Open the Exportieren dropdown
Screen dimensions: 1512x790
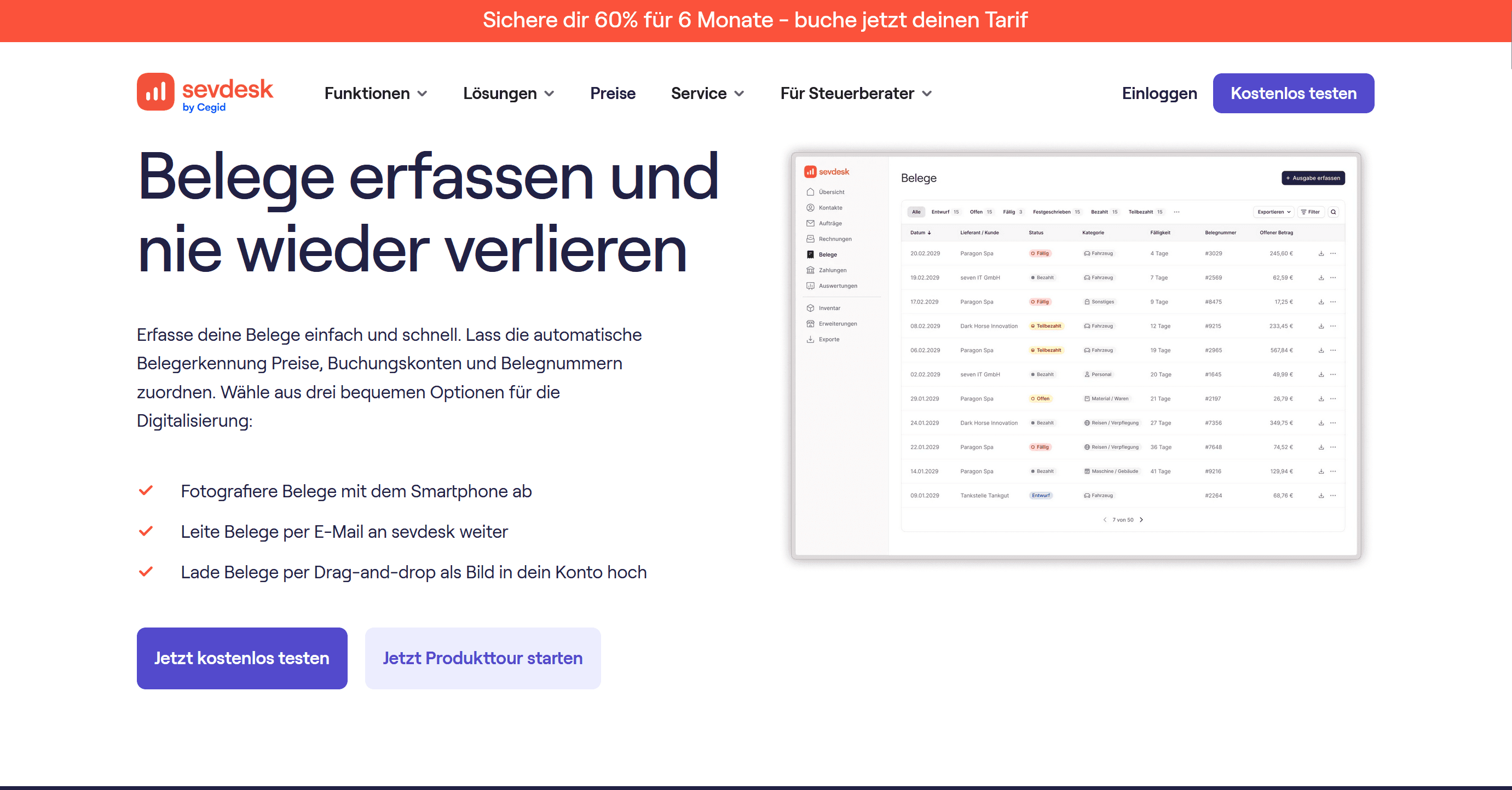click(x=1273, y=212)
